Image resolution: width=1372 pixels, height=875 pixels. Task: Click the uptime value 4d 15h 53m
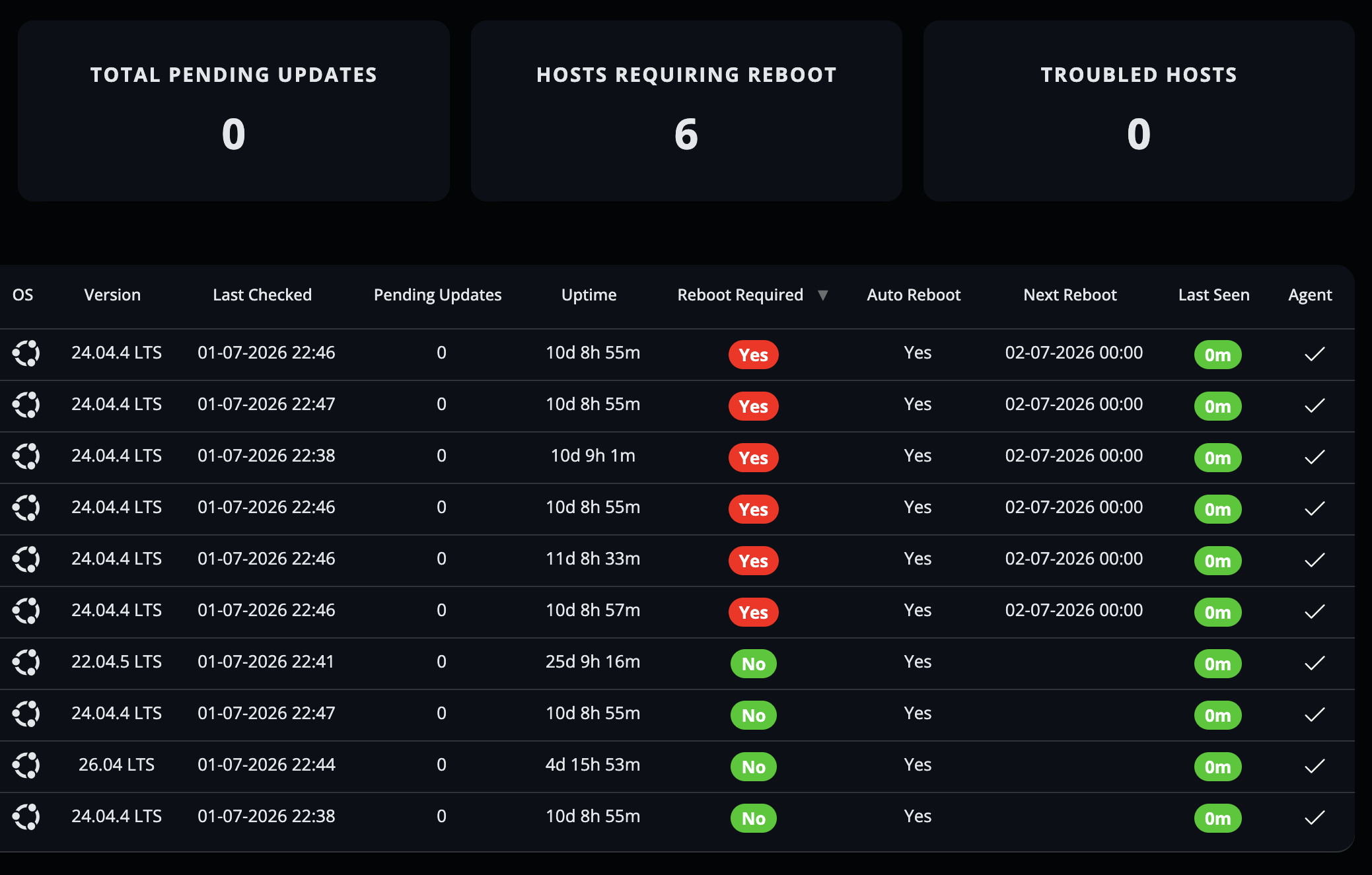(593, 765)
